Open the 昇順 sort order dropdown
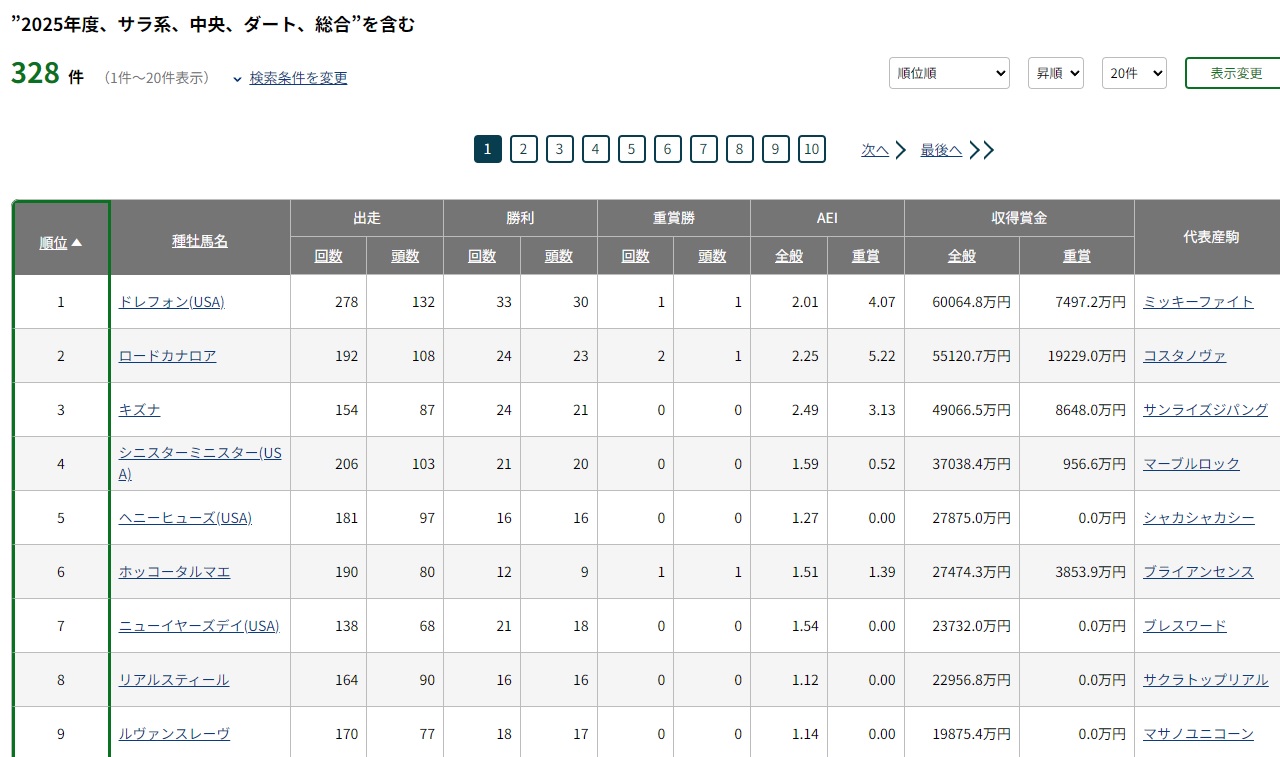Viewport: 1280px width, 757px height. tap(1055, 73)
